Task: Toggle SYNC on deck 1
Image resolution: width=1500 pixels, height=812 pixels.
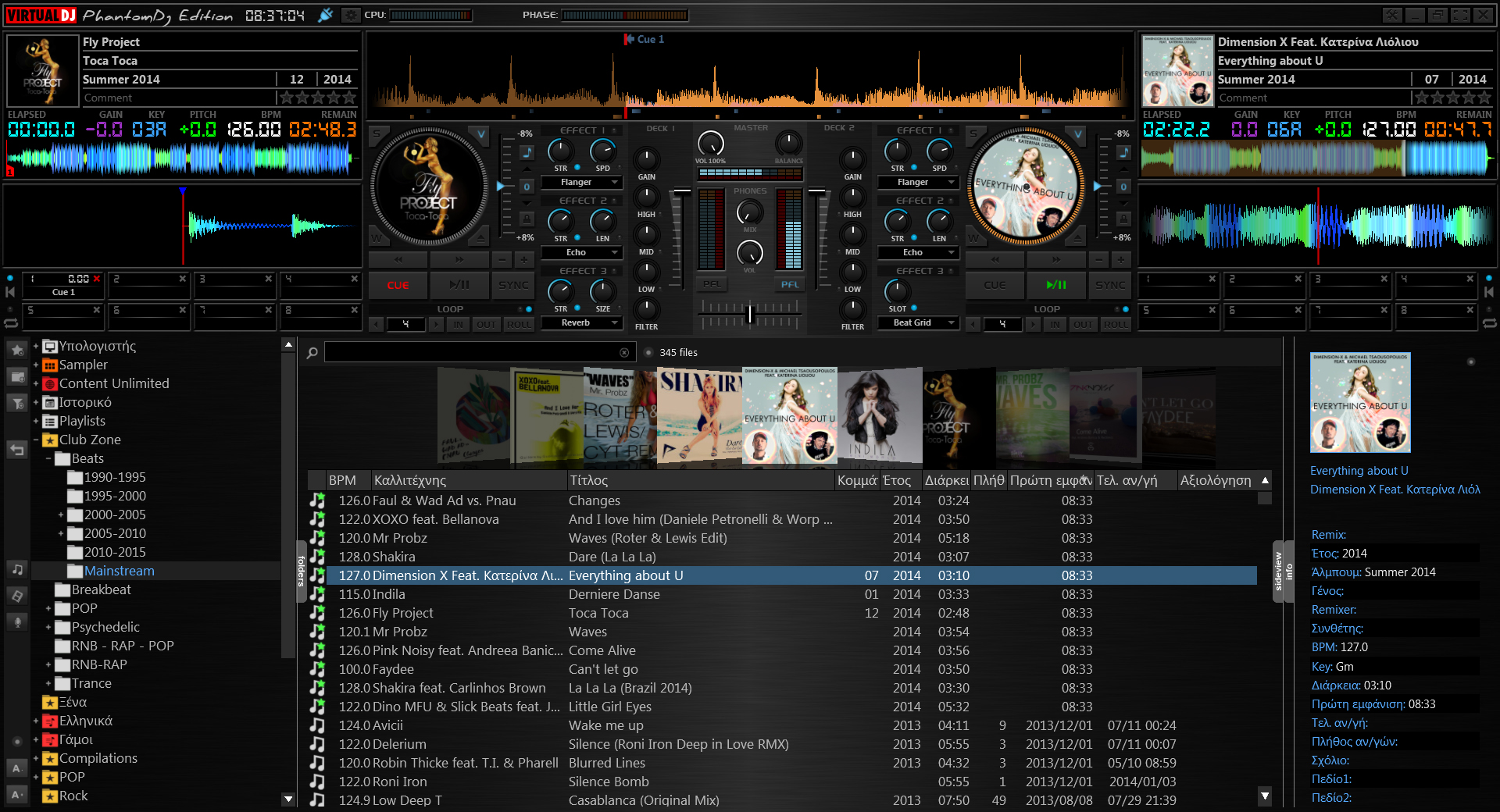Action: [513, 285]
